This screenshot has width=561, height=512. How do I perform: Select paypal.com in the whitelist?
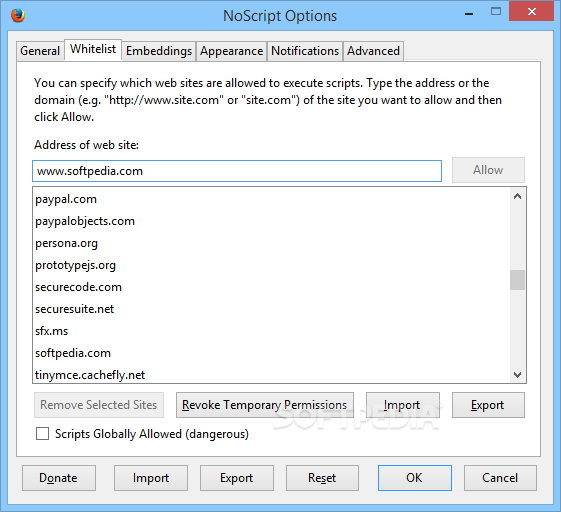[271, 199]
